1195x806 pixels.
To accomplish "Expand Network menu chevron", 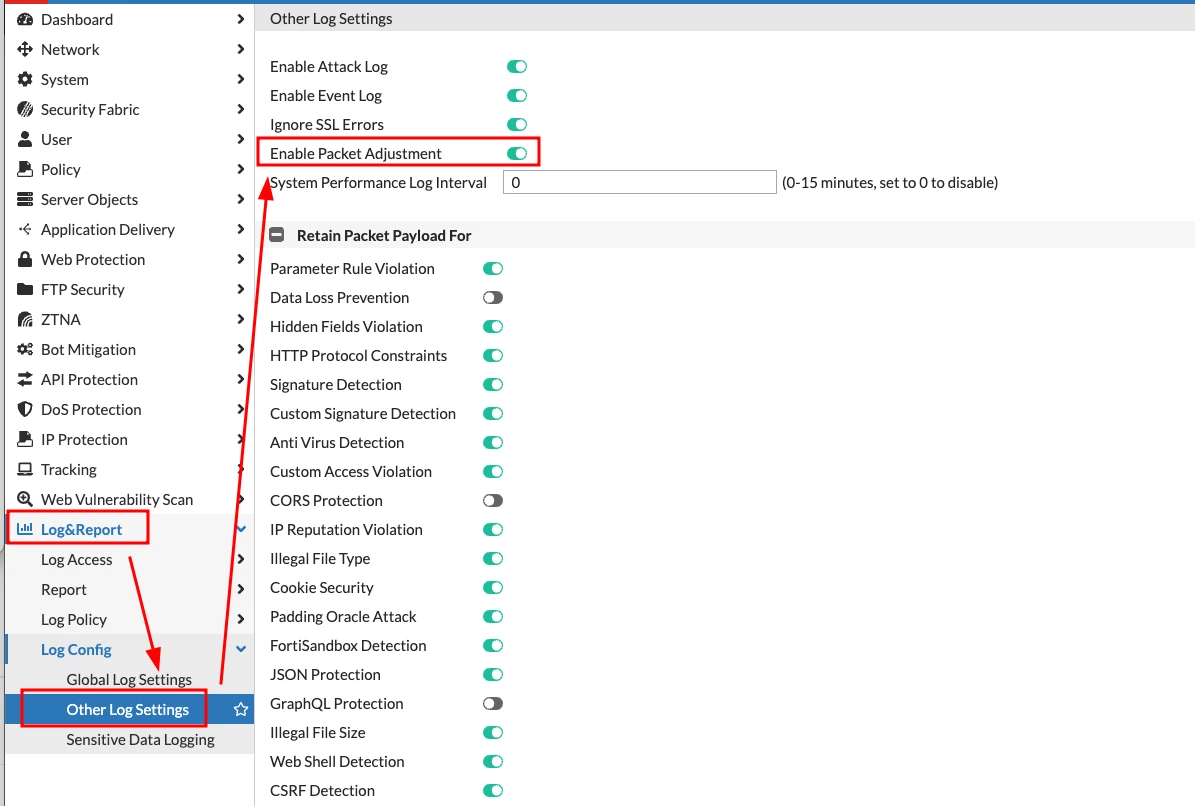I will [x=241, y=49].
